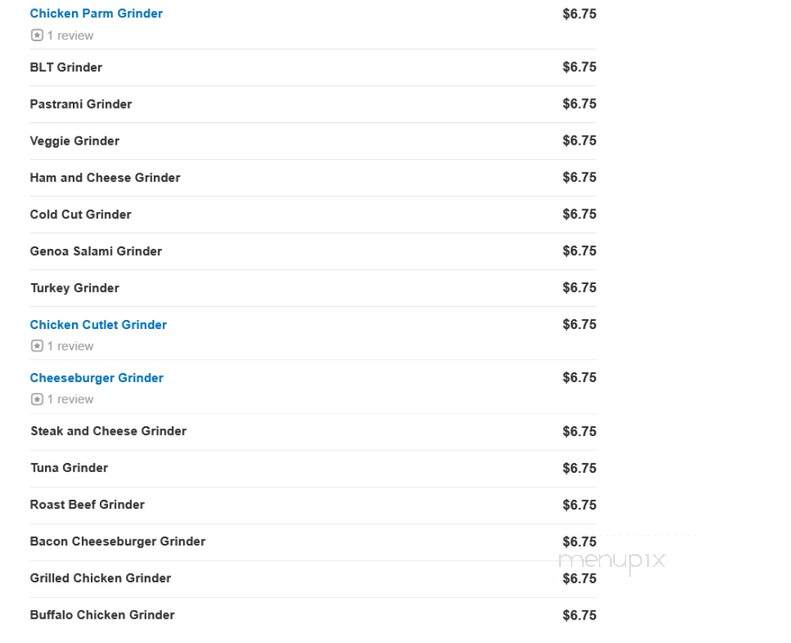This screenshot has width=791, height=643.
Task: Click the Chicken Parm Grinder review star icon
Action: click(x=37, y=35)
